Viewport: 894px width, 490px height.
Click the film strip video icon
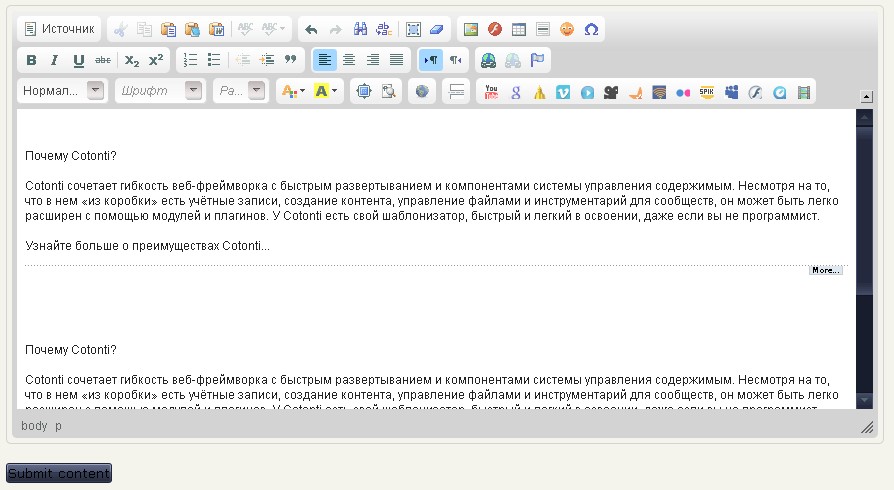pyautogui.click(x=804, y=92)
